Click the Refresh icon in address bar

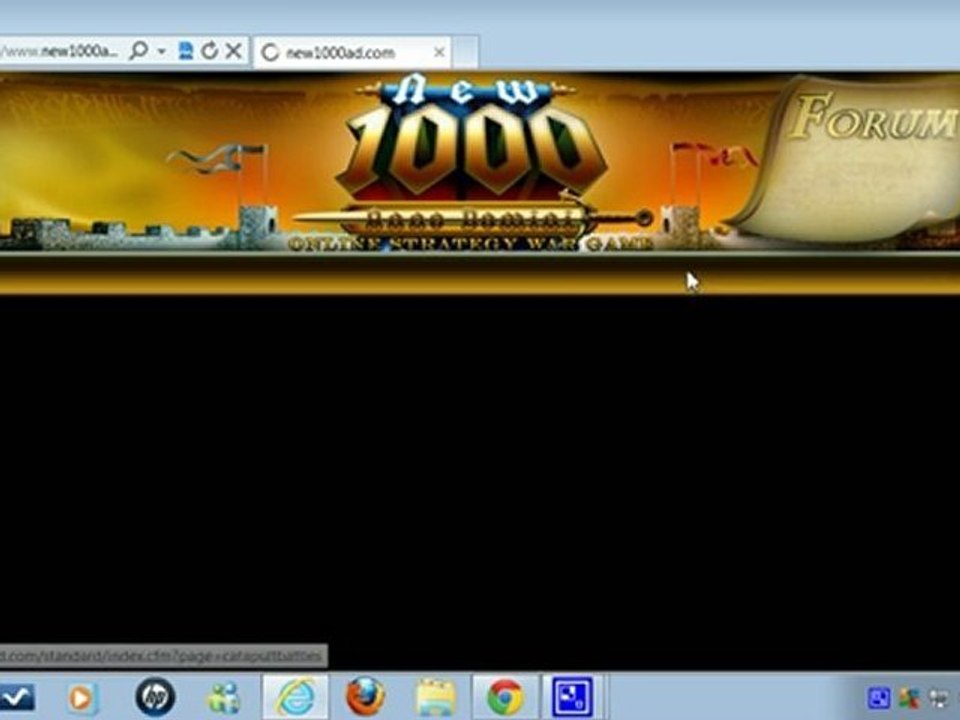tap(210, 51)
